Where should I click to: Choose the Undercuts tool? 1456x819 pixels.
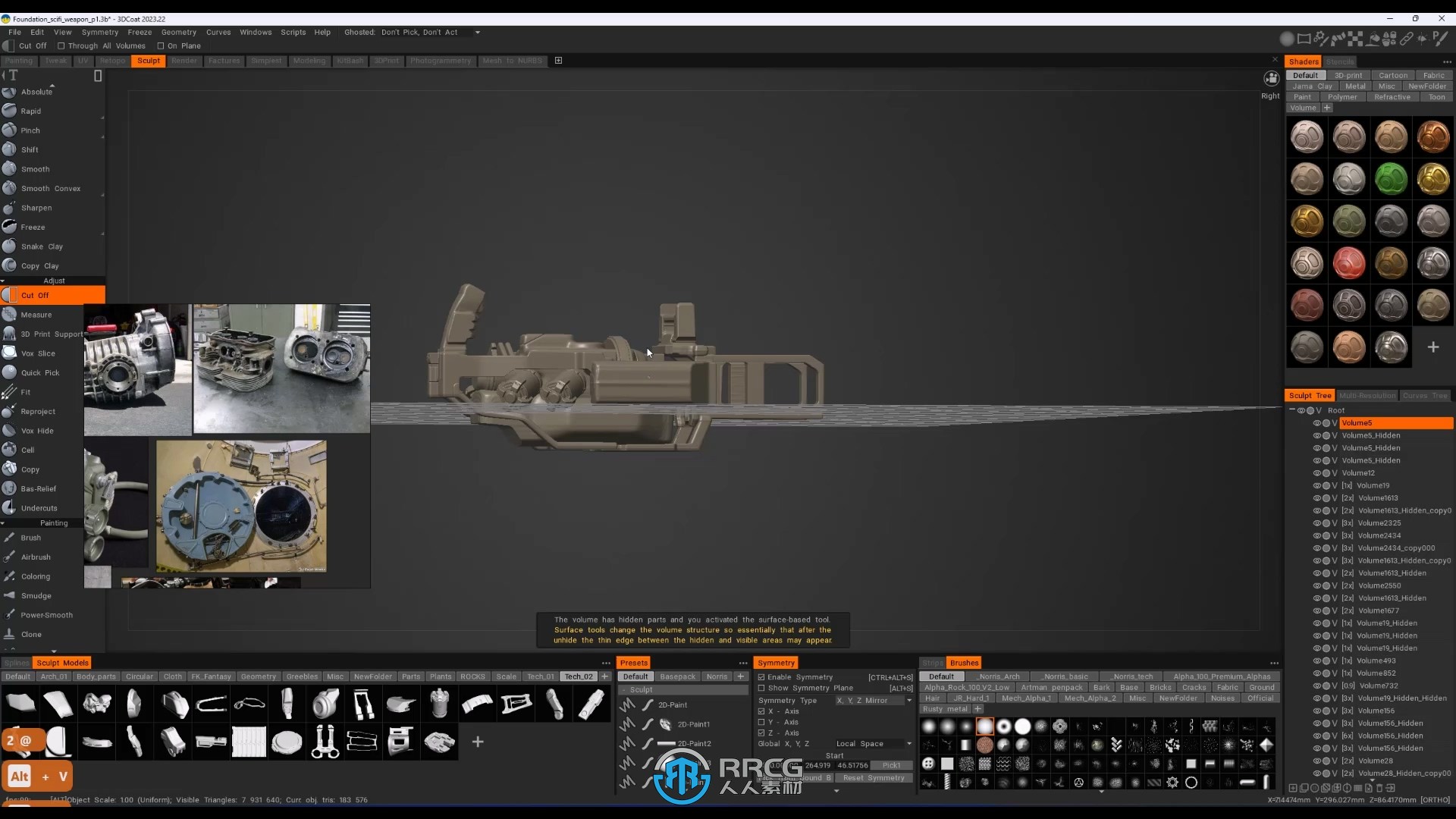pyautogui.click(x=39, y=508)
